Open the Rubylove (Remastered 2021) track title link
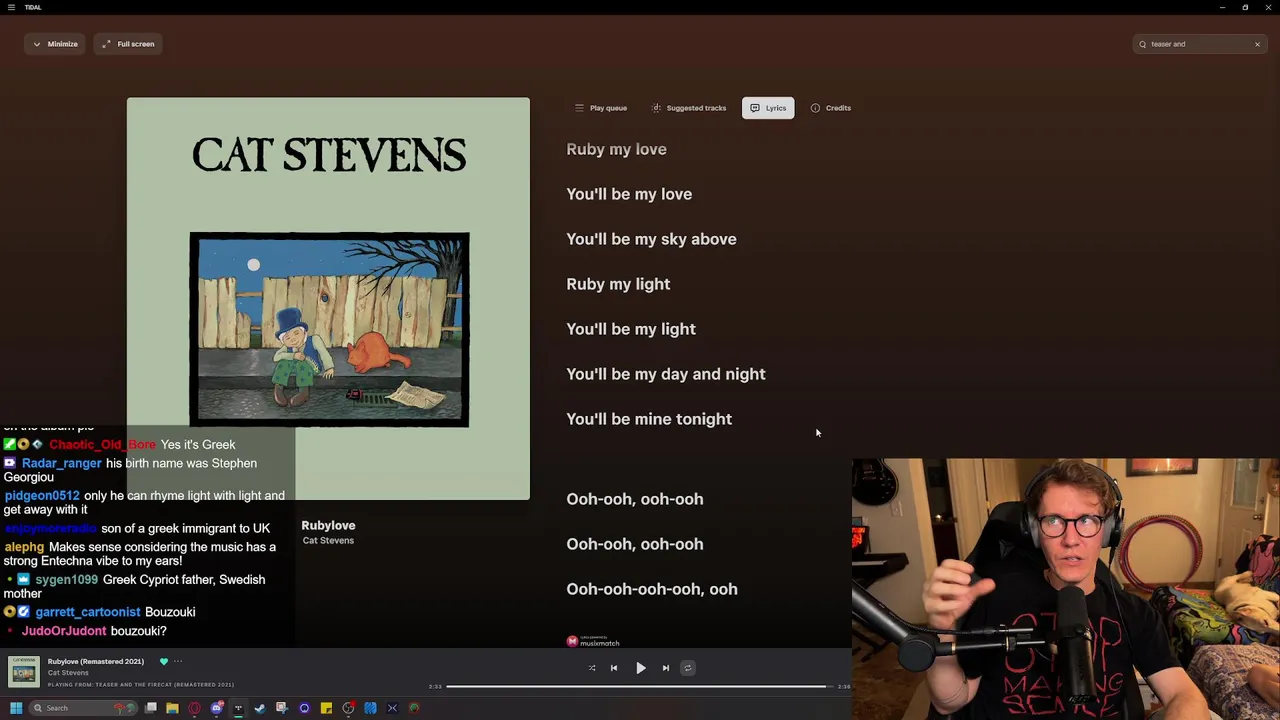The width and height of the screenshot is (1280, 720). (x=96, y=661)
